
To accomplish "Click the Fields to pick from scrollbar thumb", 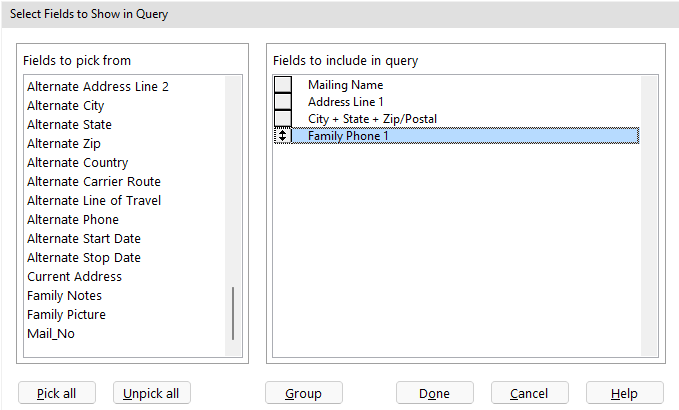I will [234, 314].
